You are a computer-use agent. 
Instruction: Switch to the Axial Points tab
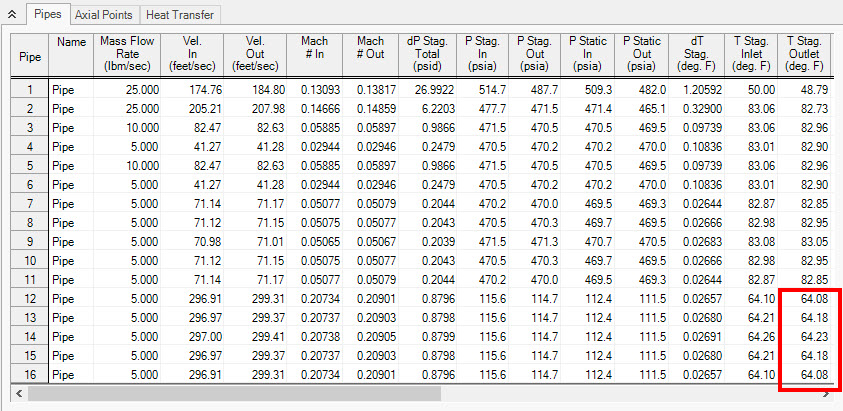click(104, 16)
